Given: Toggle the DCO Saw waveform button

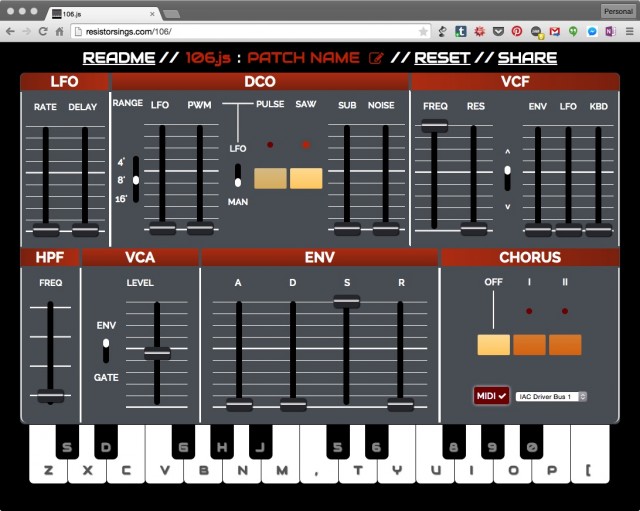Looking at the screenshot, I should (x=306, y=178).
